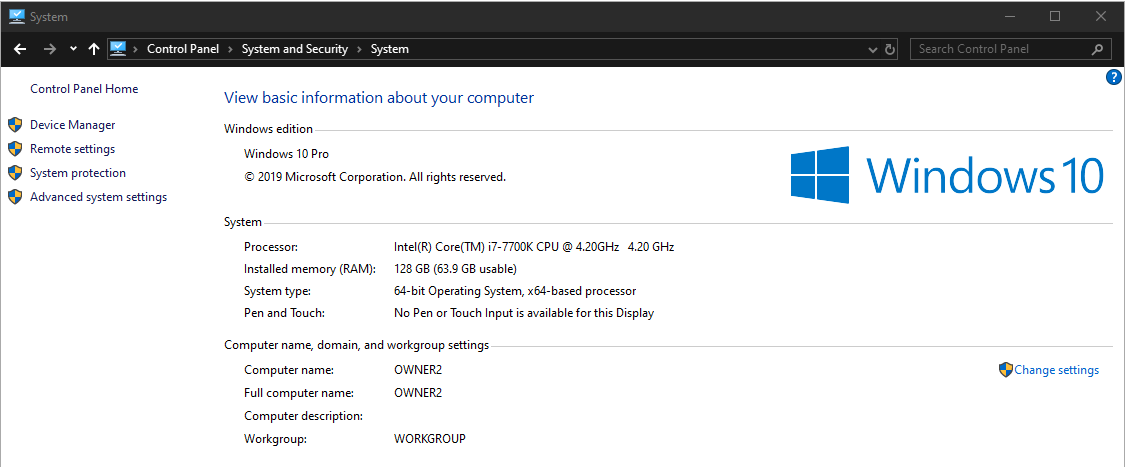The height and width of the screenshot is (467, 1125).
Task: Click the System window title bar icon
Action: [16, 16]
